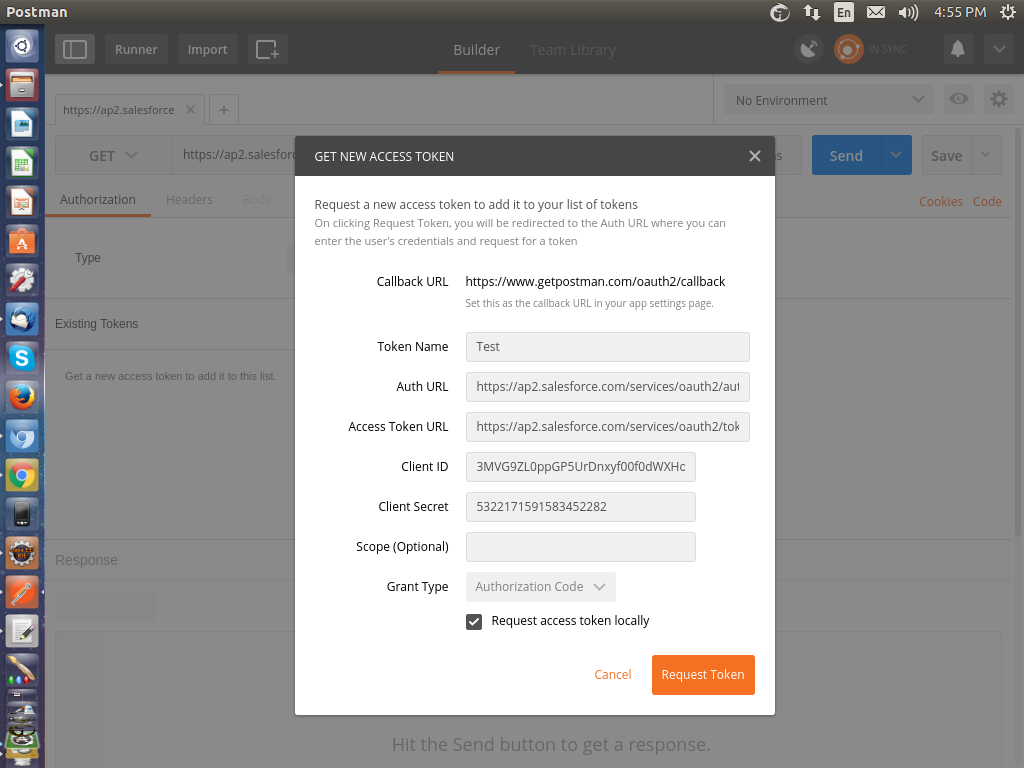Open Google Chrome from the launcher
Screen dimensions: 1024x768
pyautogui.click(x=22, y=475)
